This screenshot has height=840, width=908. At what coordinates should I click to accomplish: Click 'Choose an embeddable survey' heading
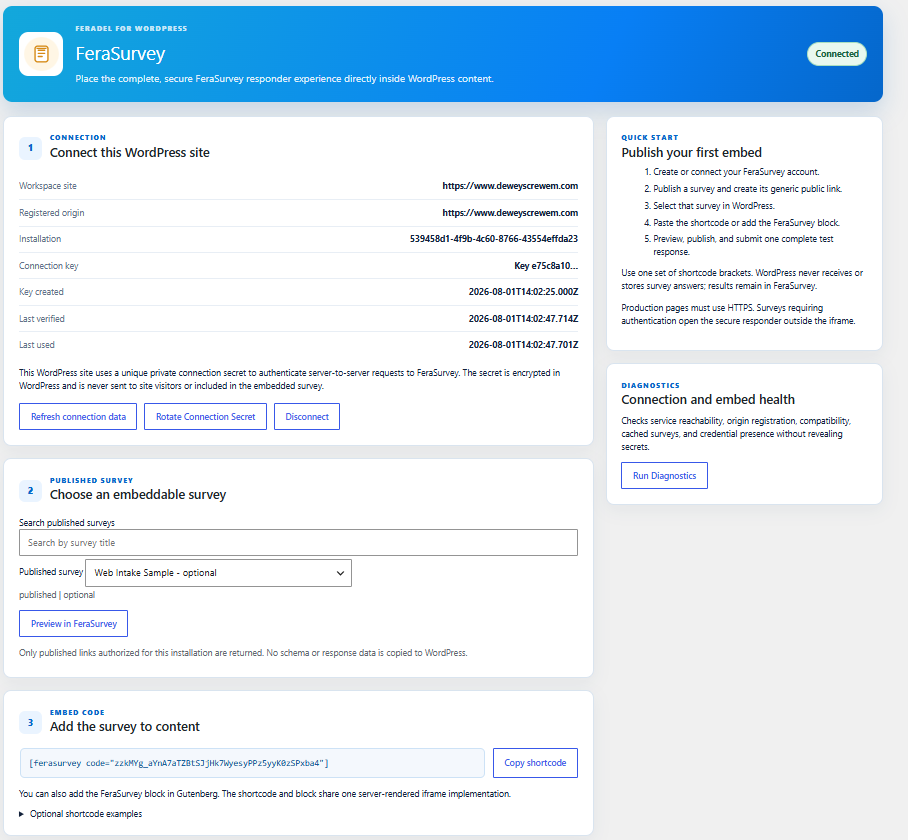(x=138, y=495)
